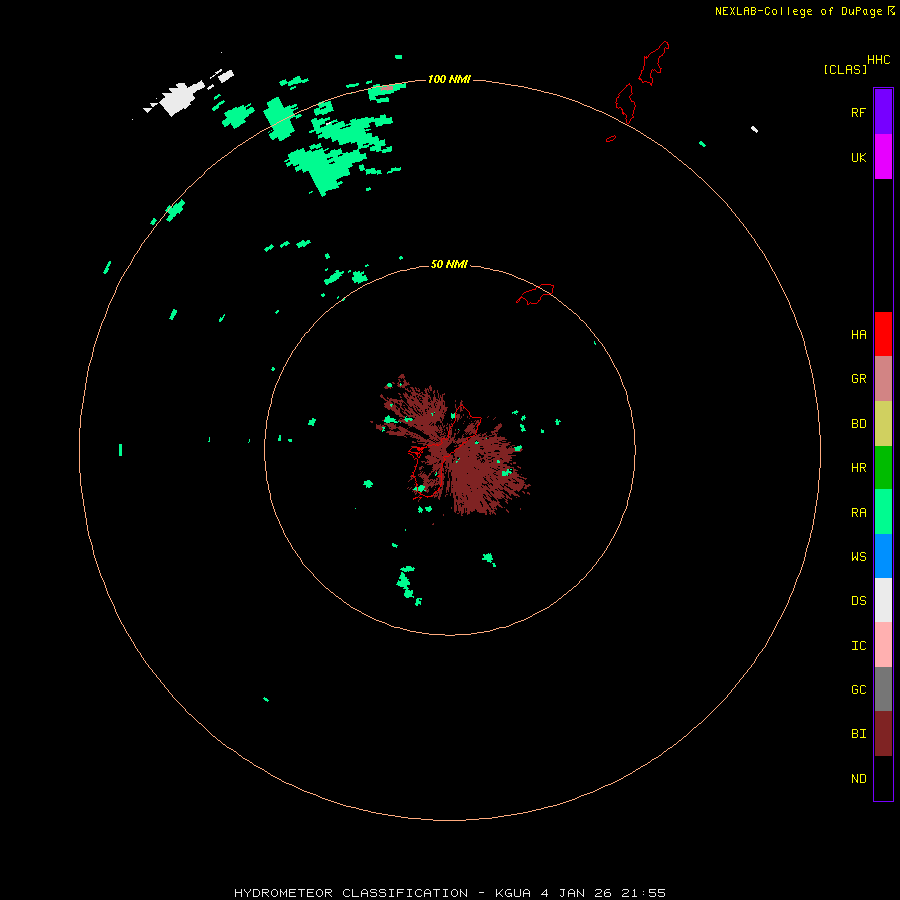Click the HA legend label
This screenshot has height=900, width=900.
tap(858, 334)
